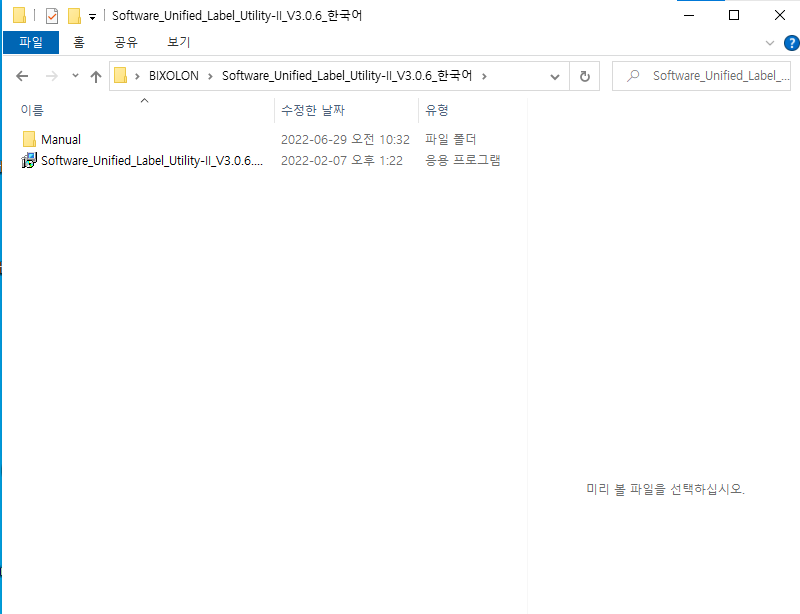
Task: Go up one folder level
Action: (96, 76)
